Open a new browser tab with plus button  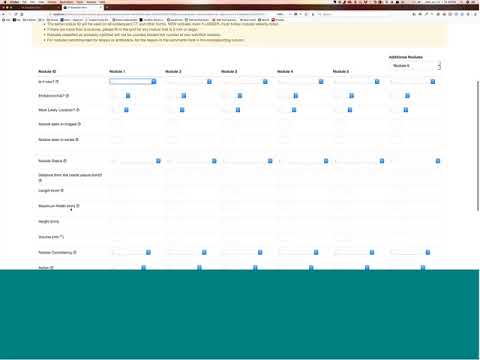tap(107, 7)
